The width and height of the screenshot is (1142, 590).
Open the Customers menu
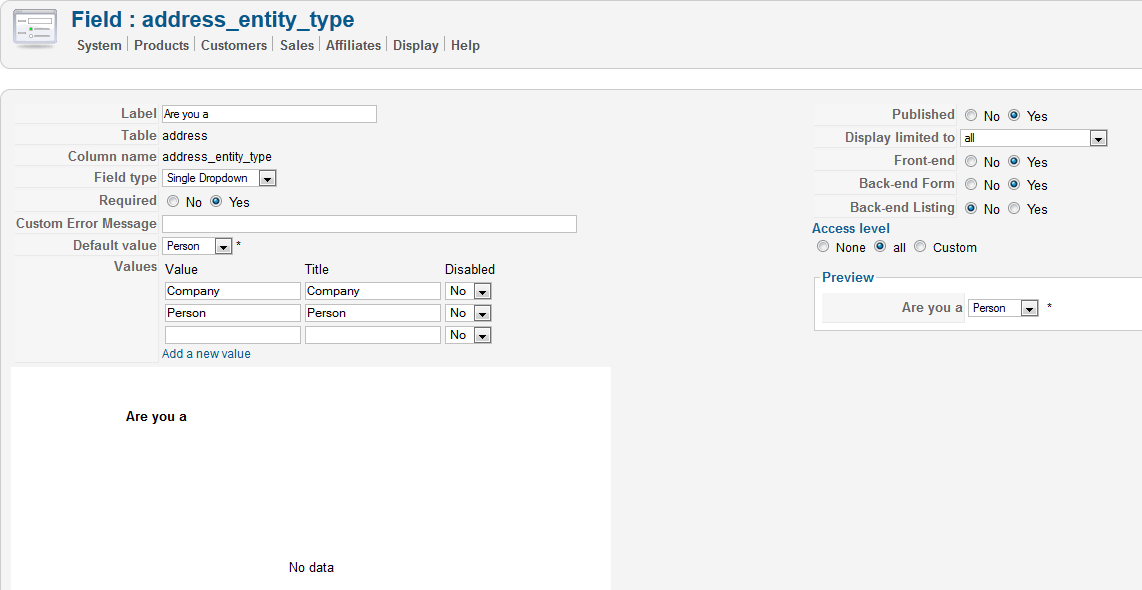(x=234, y=45)
